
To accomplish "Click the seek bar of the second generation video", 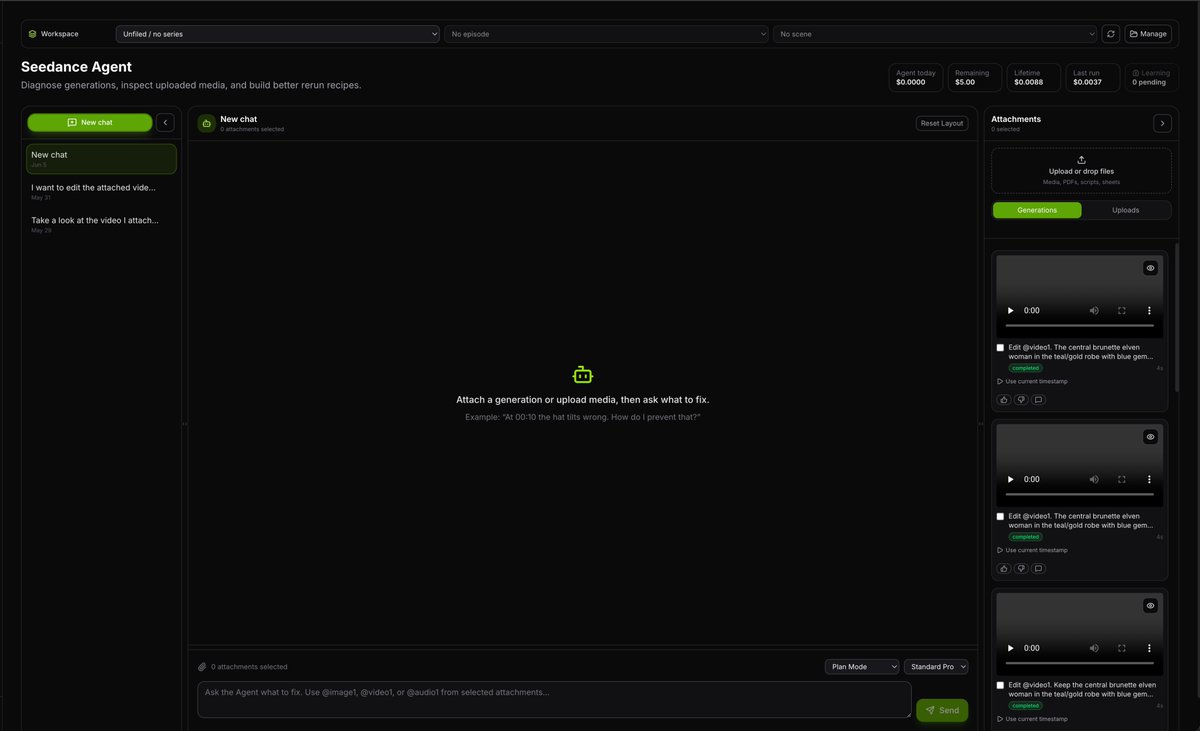I will (1079, 495).
